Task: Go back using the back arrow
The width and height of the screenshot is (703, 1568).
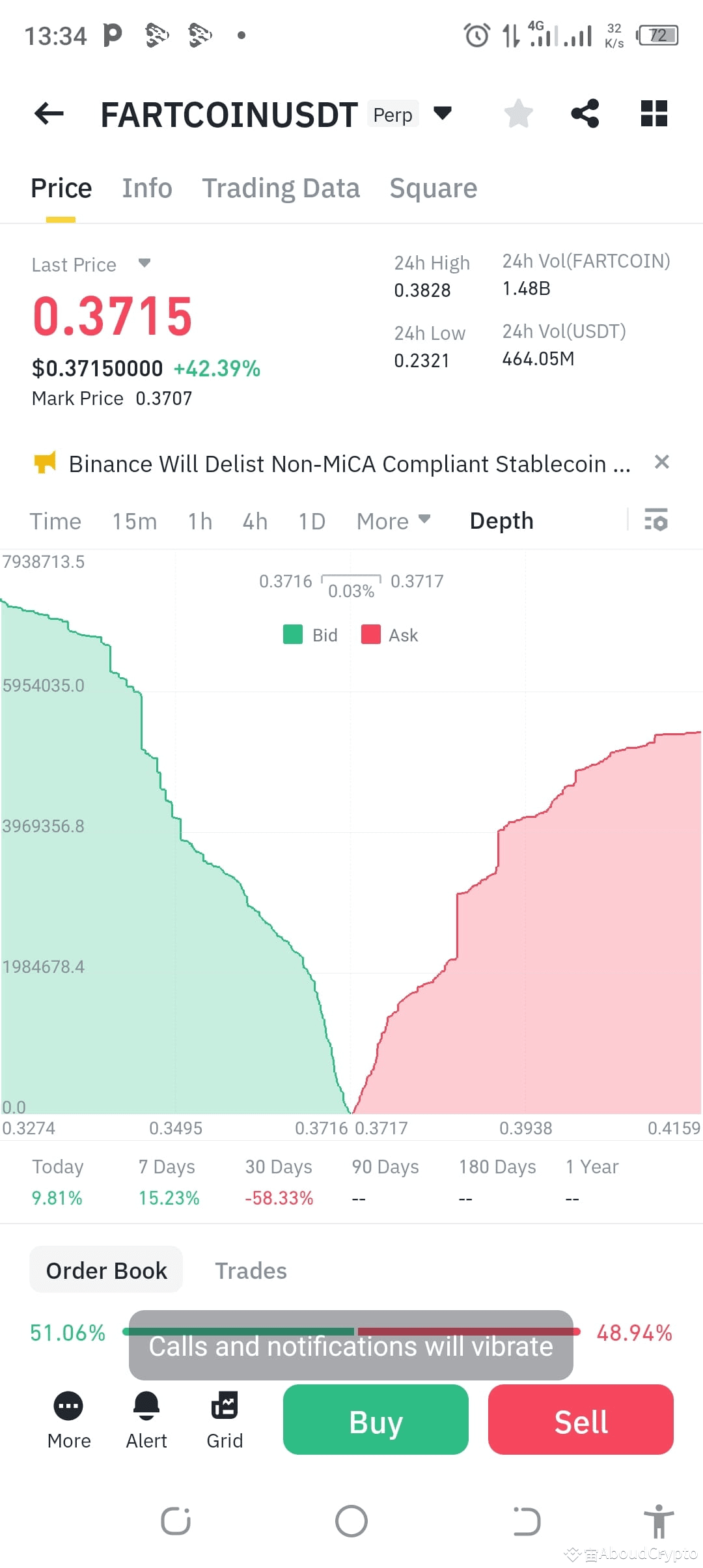Action: coord(48,113)
